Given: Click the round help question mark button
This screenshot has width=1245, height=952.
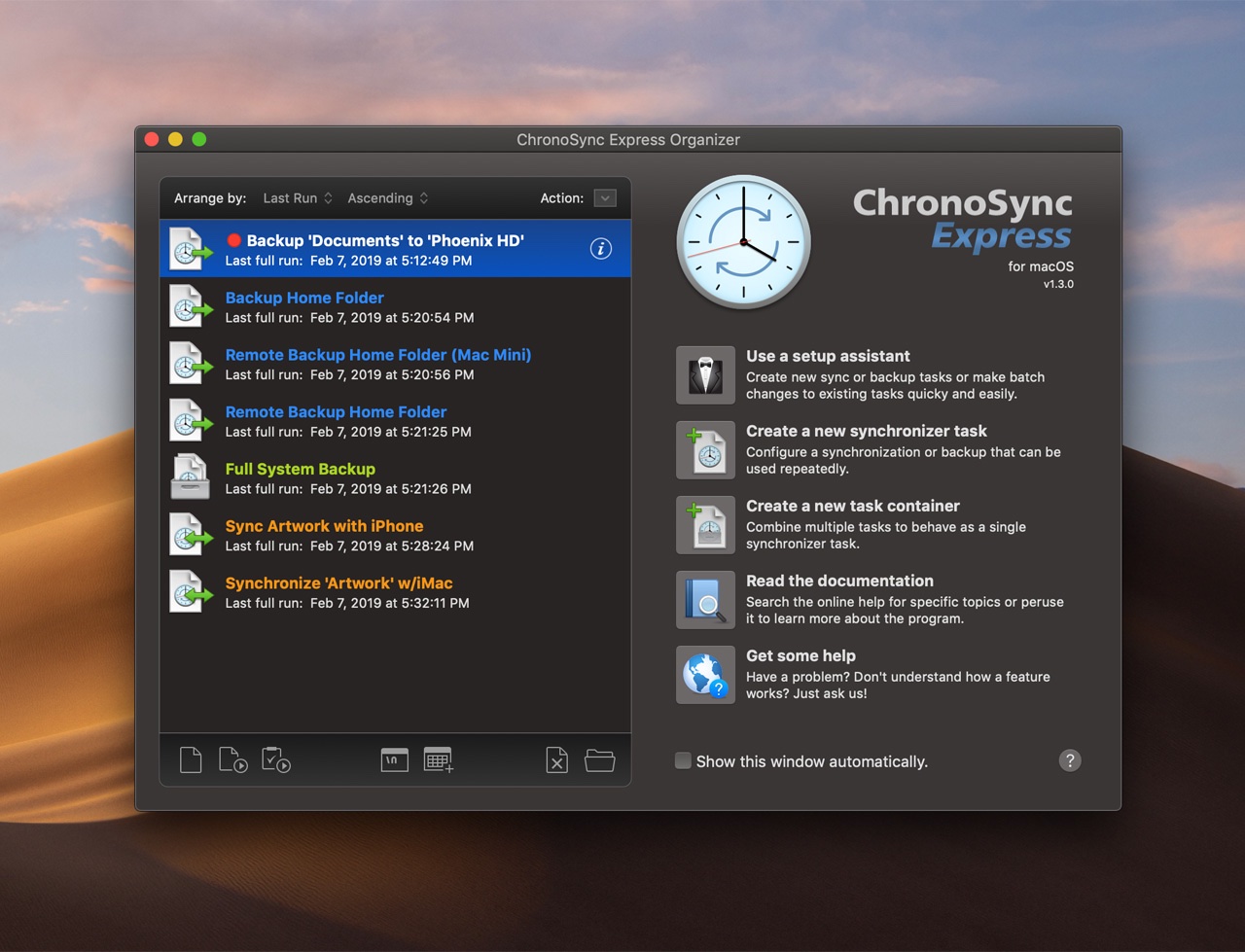Looking at the screenshot, I should coord(1070,760).
